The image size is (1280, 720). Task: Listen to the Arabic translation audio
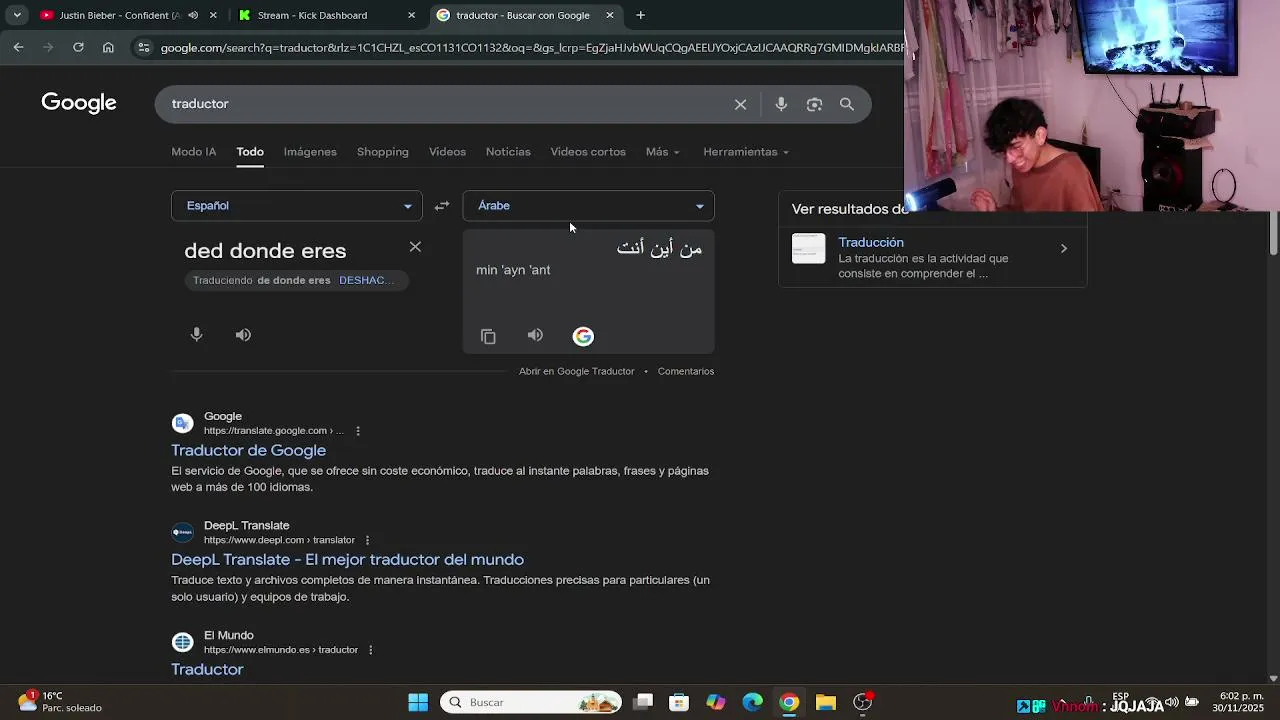pyautogui.click(x=535, y=335)
